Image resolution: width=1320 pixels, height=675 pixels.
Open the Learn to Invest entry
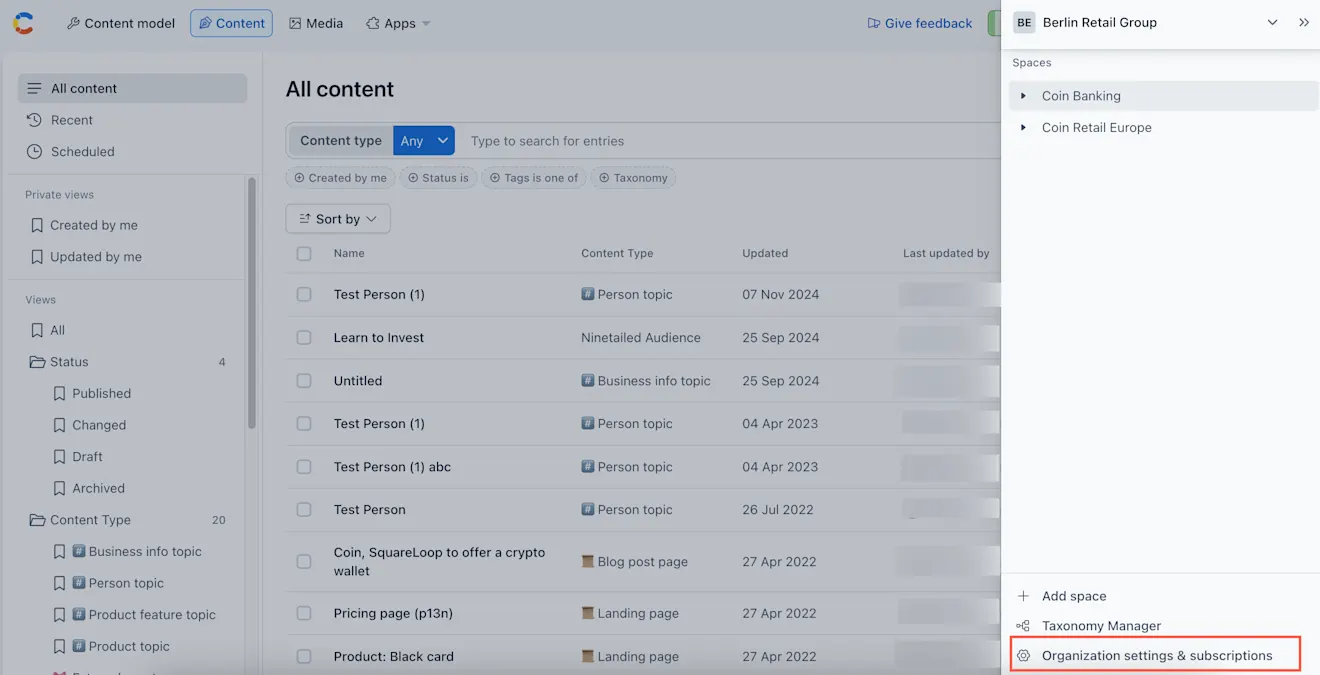coord(379,338)
